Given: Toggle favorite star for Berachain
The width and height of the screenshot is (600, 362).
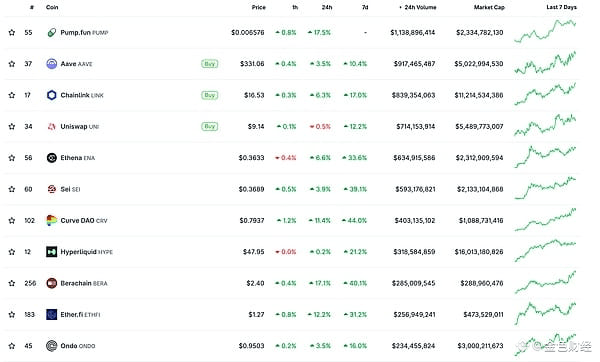Looking at the screenshot, I should 12,283.
